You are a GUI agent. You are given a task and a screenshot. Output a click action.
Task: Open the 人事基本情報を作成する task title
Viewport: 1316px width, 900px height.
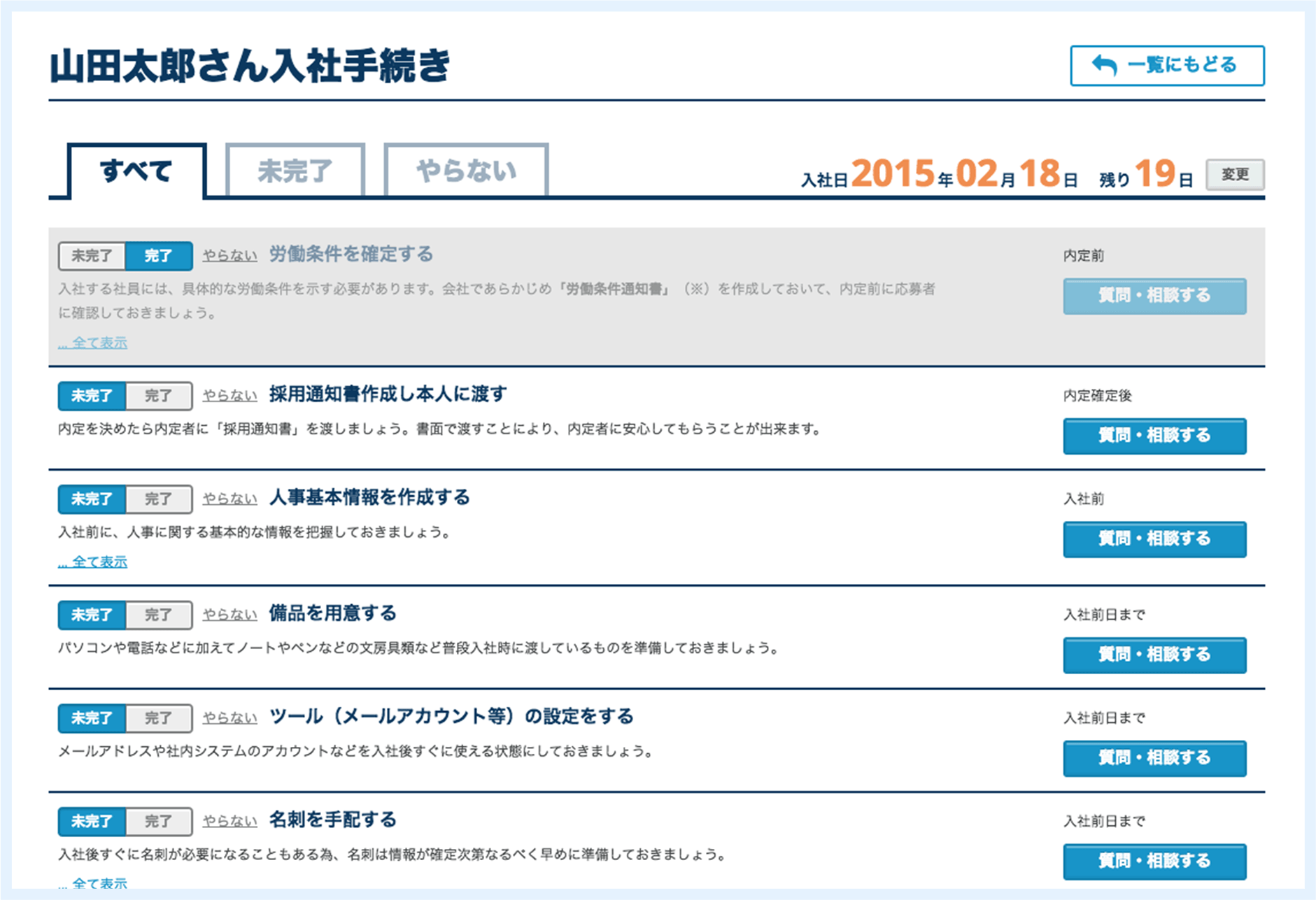[x=369, y=498]
